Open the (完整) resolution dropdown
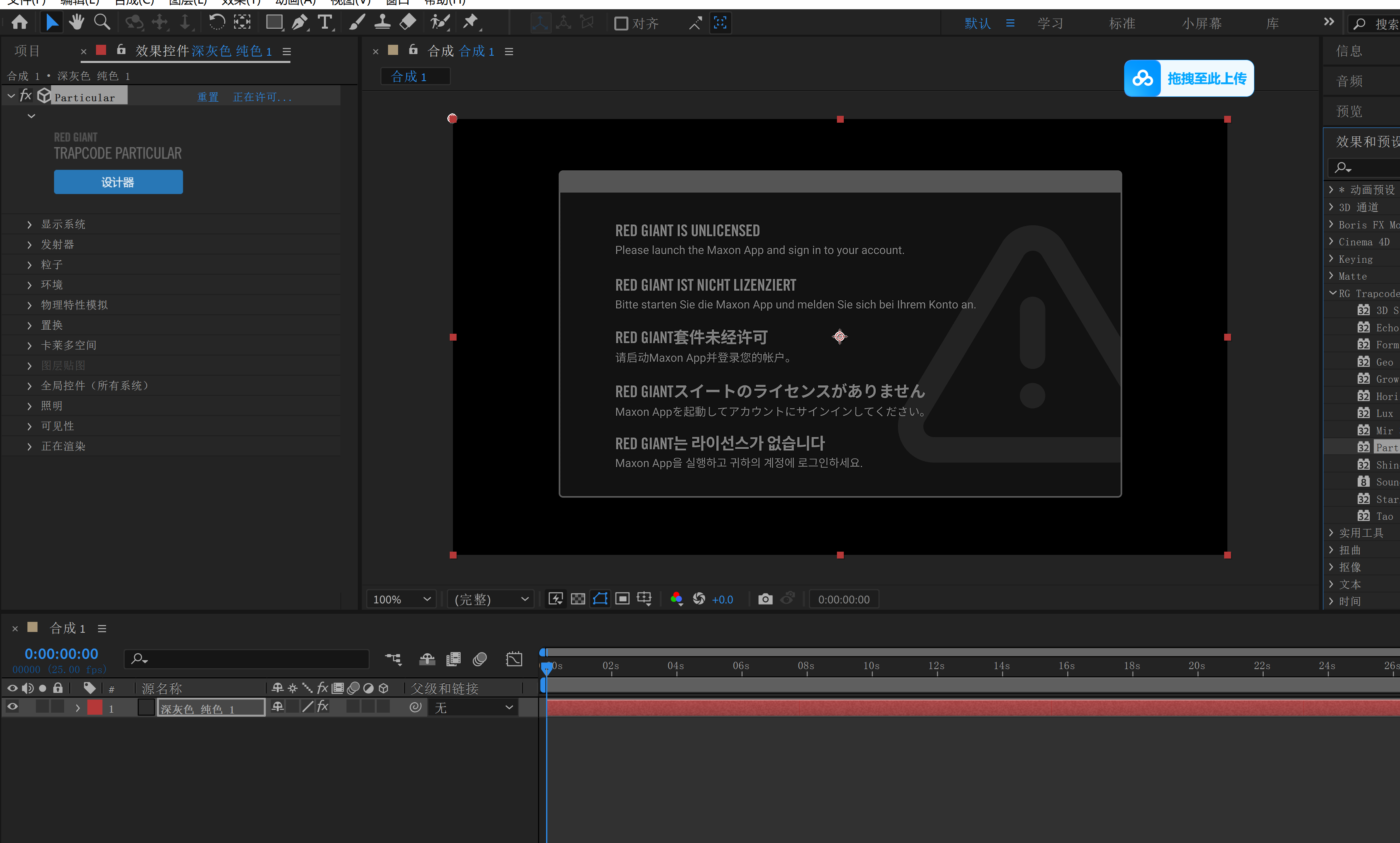 490,599
